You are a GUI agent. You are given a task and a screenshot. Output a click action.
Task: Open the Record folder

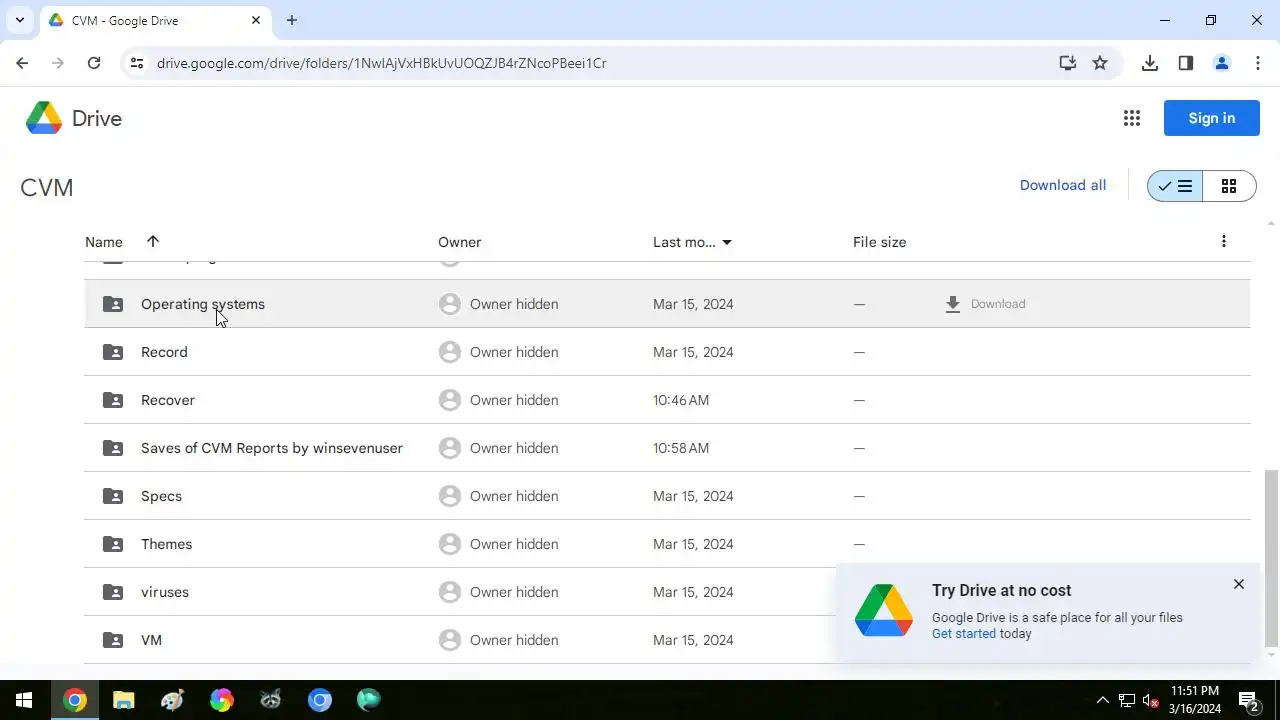click(x=164, y=352)
